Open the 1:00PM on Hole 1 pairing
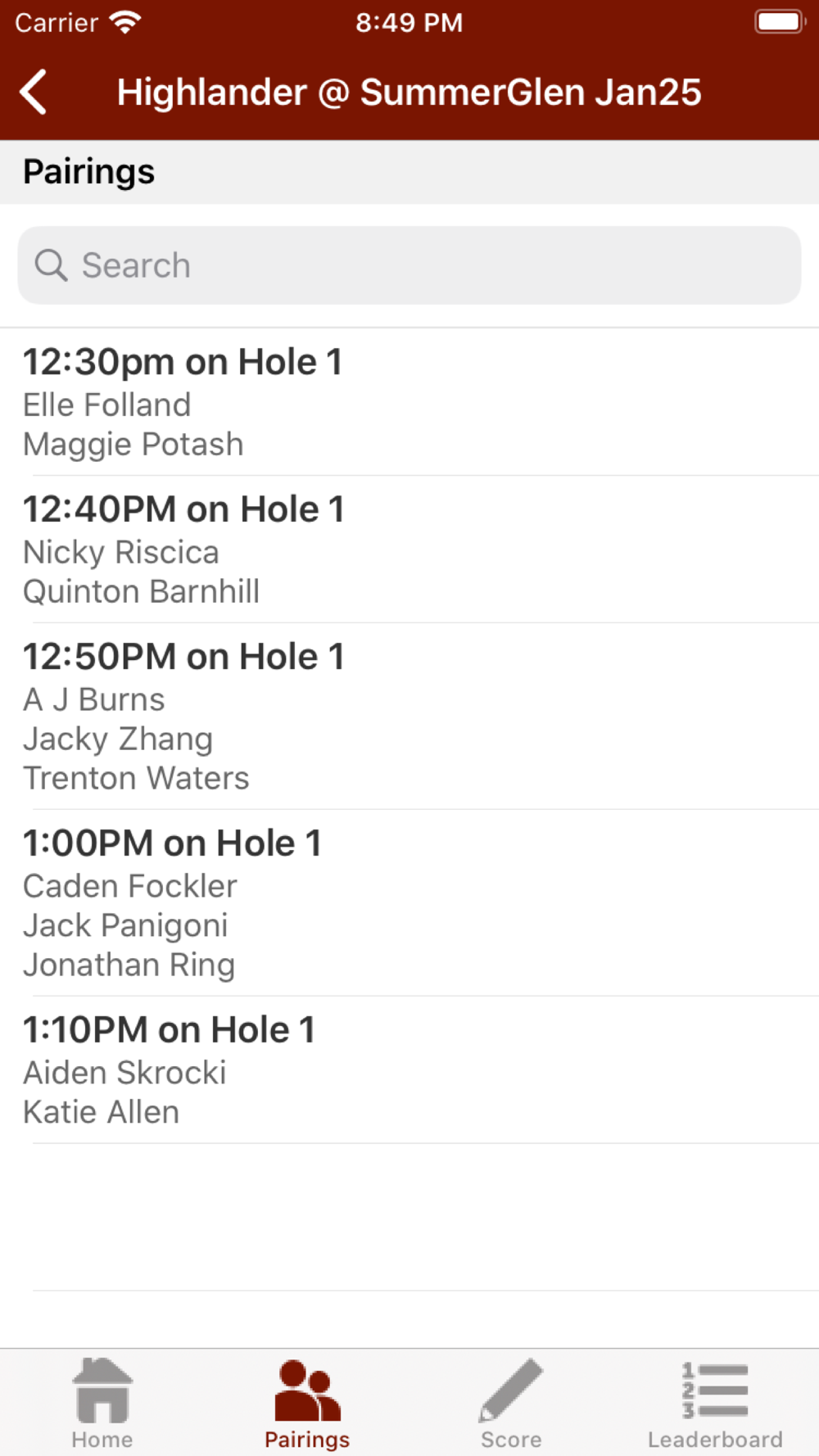 point(409,903)
